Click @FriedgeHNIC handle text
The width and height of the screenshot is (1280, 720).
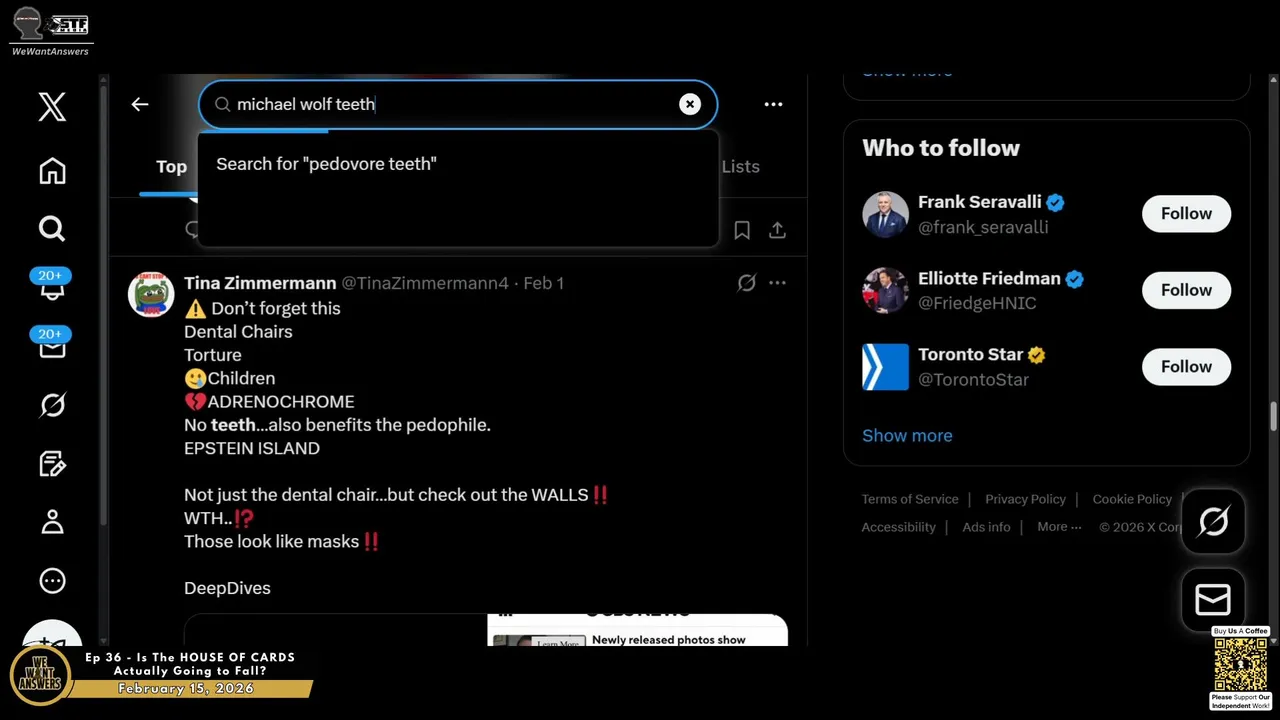tap(977, 303)
